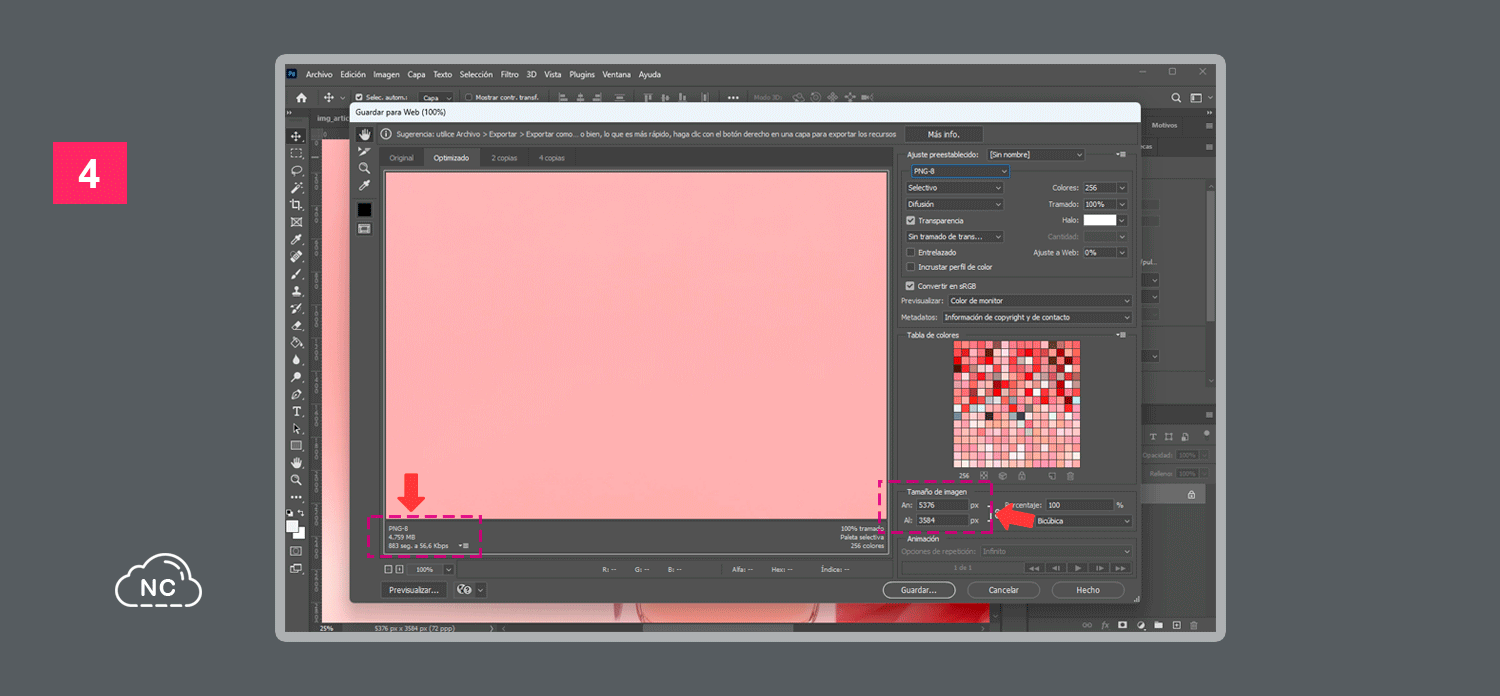Select Frame tool in Photoshop toolbar
The image size is (1500, 696).
click(296, 222)
